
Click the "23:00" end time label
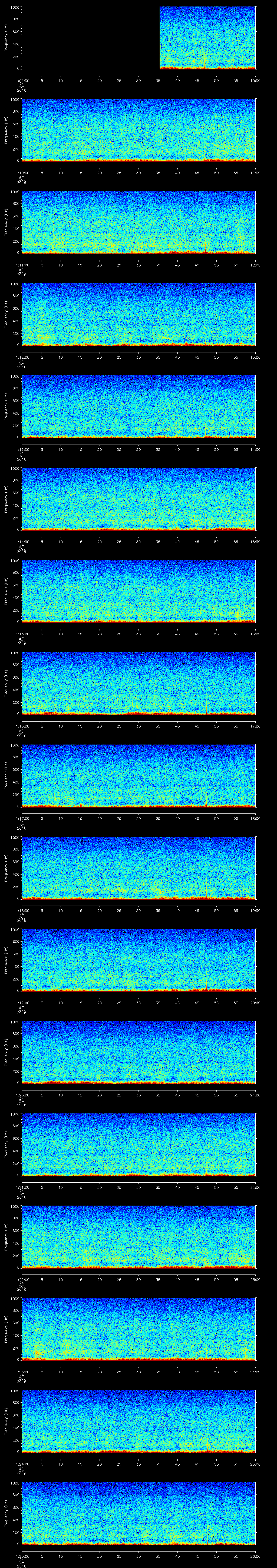255,1279
